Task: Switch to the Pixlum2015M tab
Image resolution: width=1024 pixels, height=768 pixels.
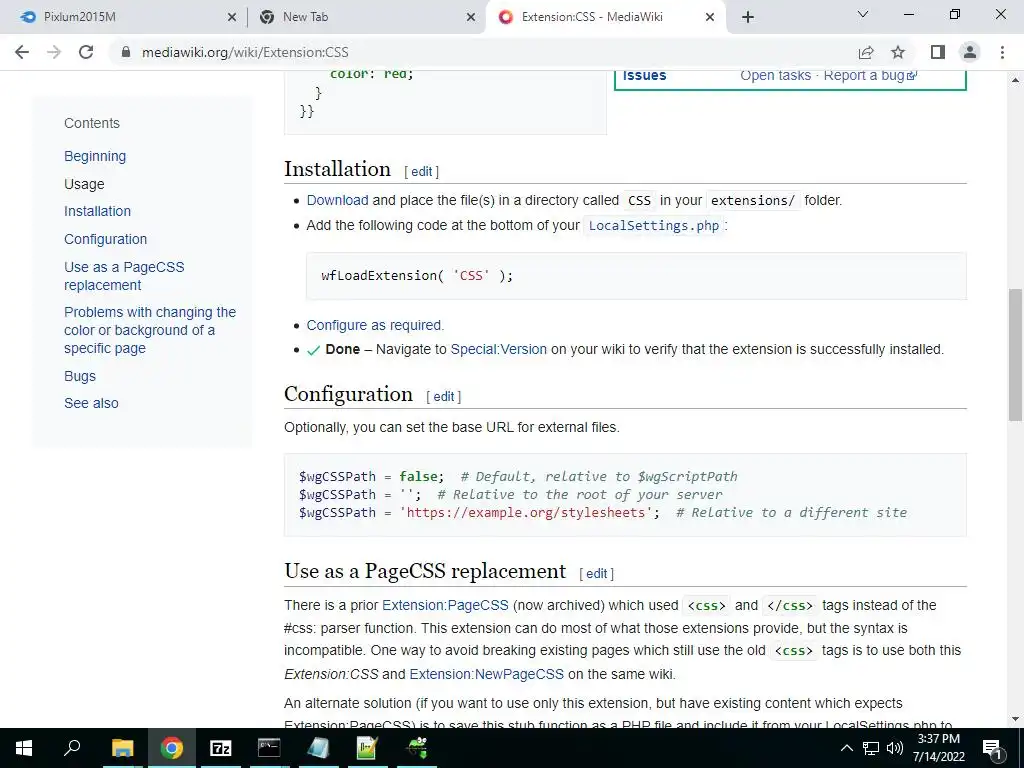Action: (124, 18)
